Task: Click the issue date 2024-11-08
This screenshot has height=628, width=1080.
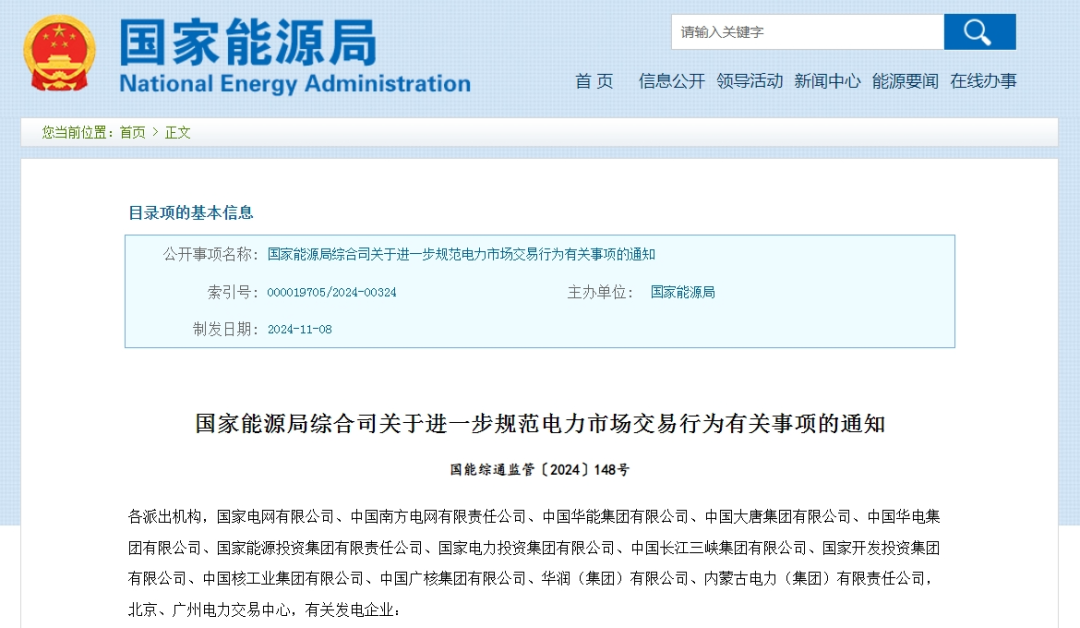Action: (299, 329)
